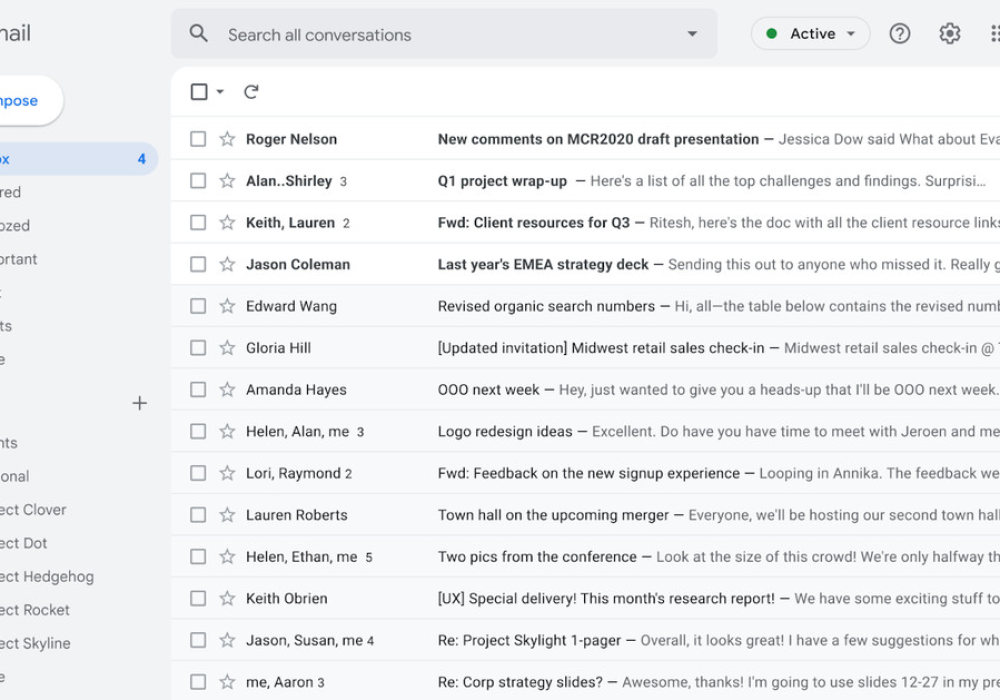Star the Roger Nelson email
The width and height of the screenshot is (1000, 700).
click(227, 139)
